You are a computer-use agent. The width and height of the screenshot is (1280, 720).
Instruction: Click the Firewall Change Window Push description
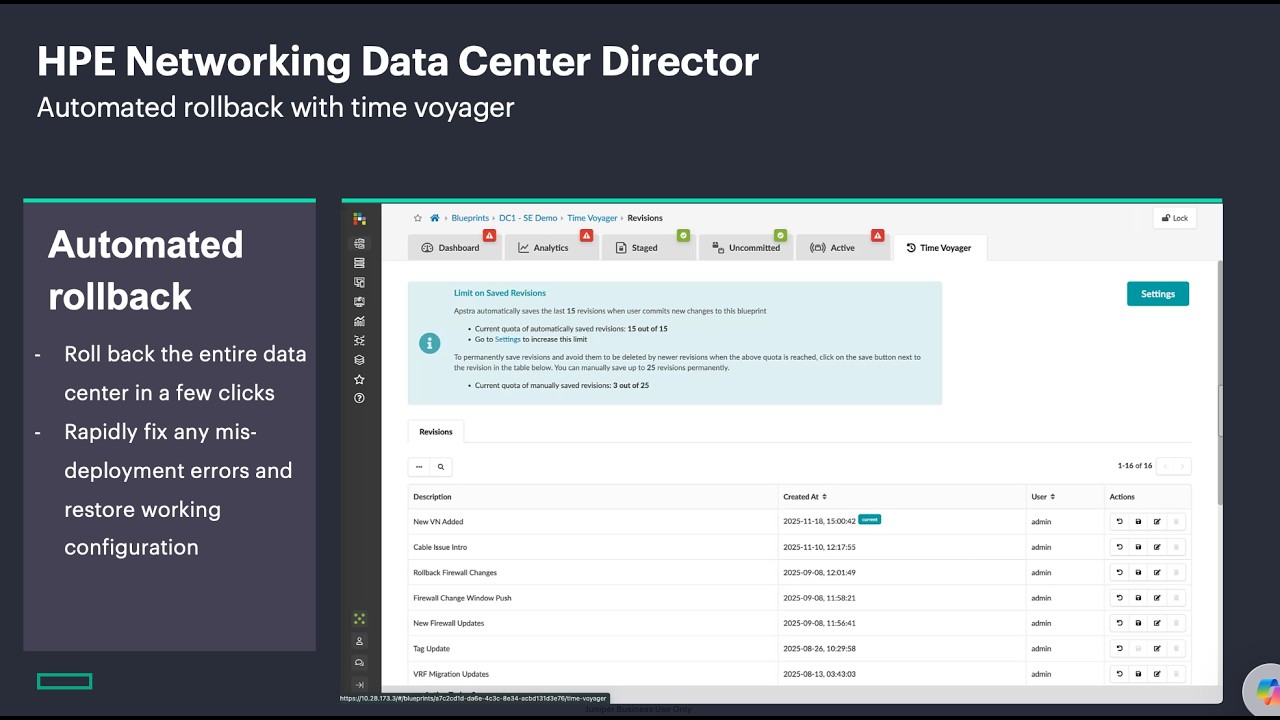point(462,598)
